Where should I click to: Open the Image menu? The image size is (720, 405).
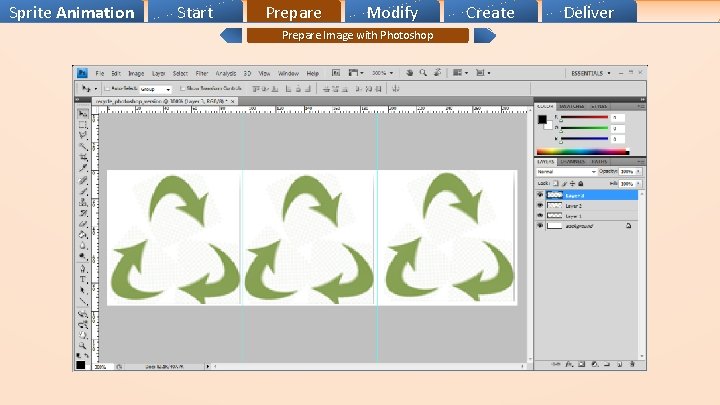(x=136, y=73)
